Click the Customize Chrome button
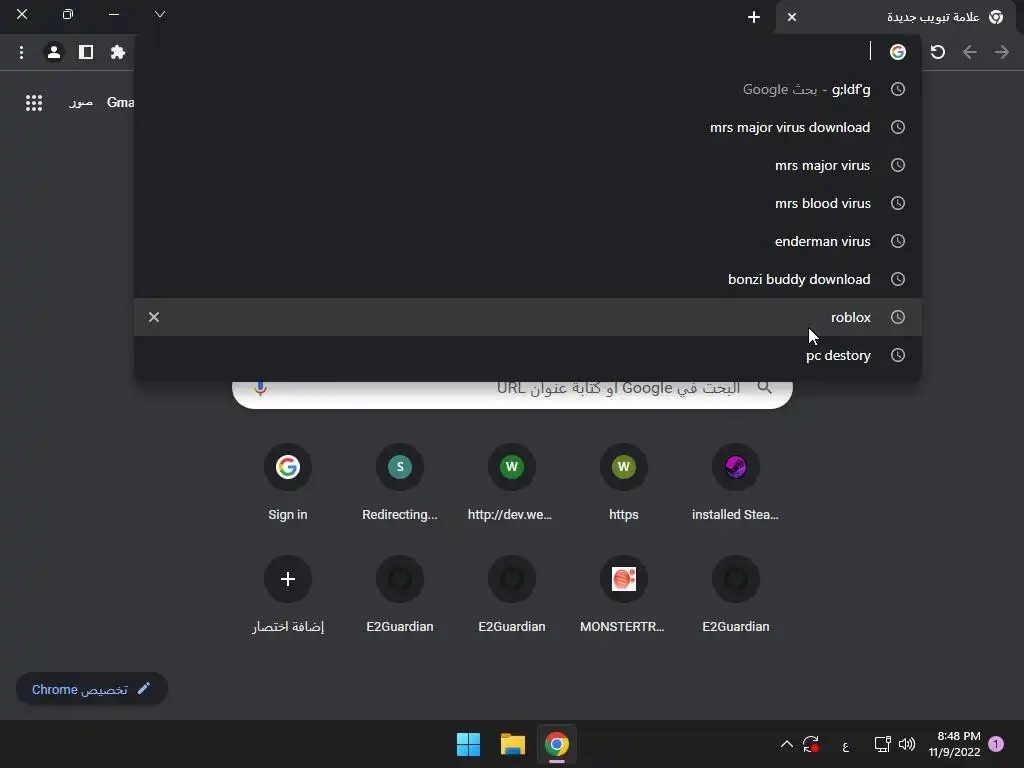 point(91,689)
